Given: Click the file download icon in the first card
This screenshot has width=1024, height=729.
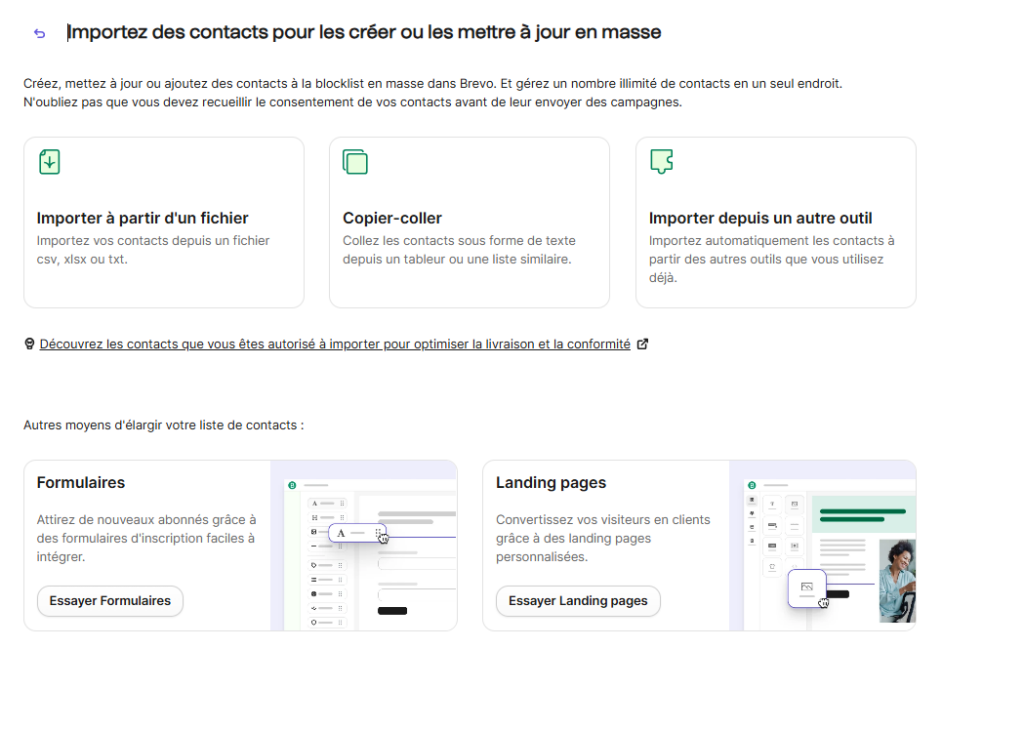Looking at the screenshot, I should click(x=50, y=161).
